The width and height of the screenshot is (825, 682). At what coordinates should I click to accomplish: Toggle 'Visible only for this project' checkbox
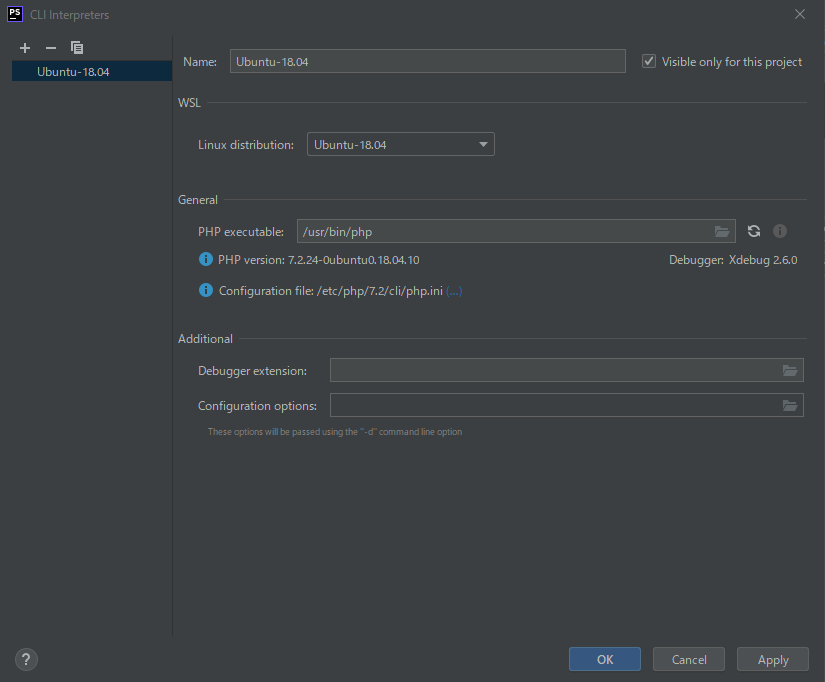coord(649,62)
